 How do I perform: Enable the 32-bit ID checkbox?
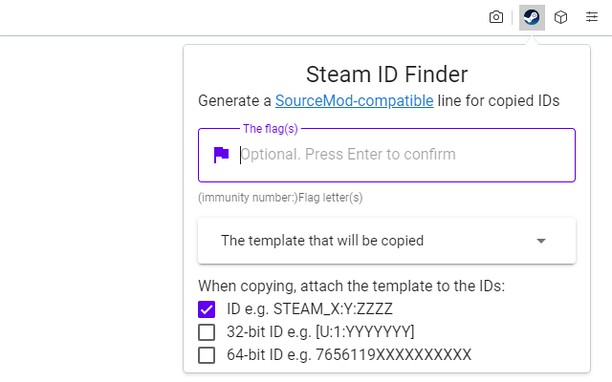click(x=206, y=332)
